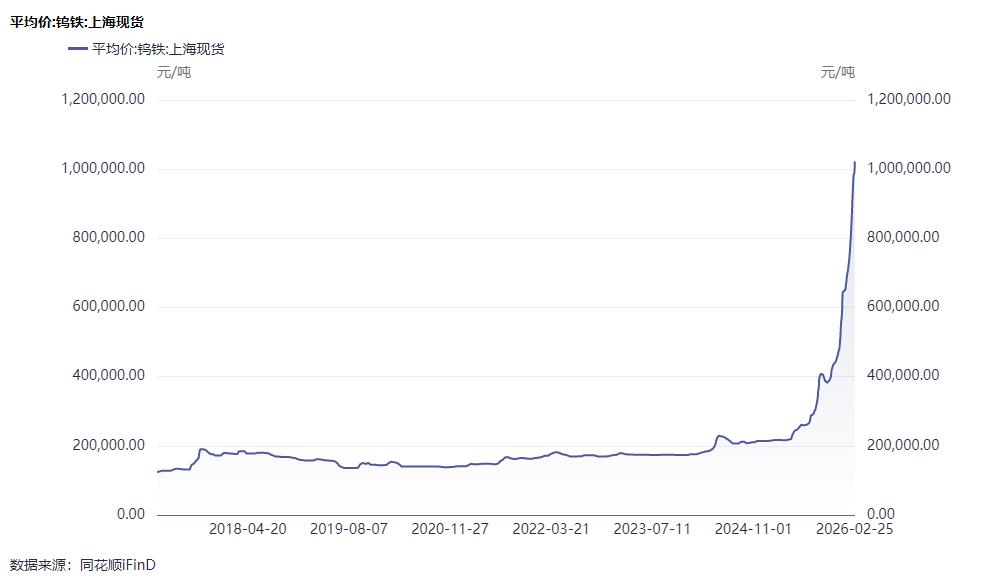The width and height of the screenshot is (983, 579).
Task: Select the 2026-02-25 final date label
Action: click(x=855, y=529)
